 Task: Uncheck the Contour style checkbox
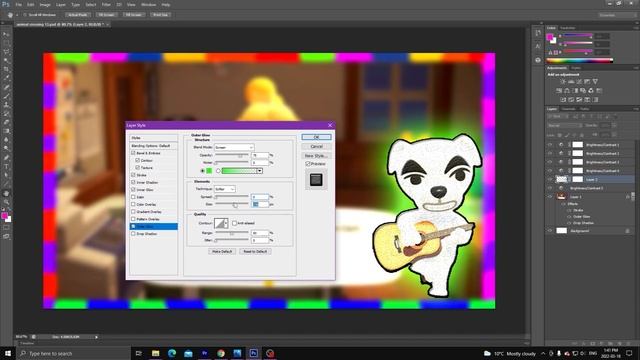[138, 160]
